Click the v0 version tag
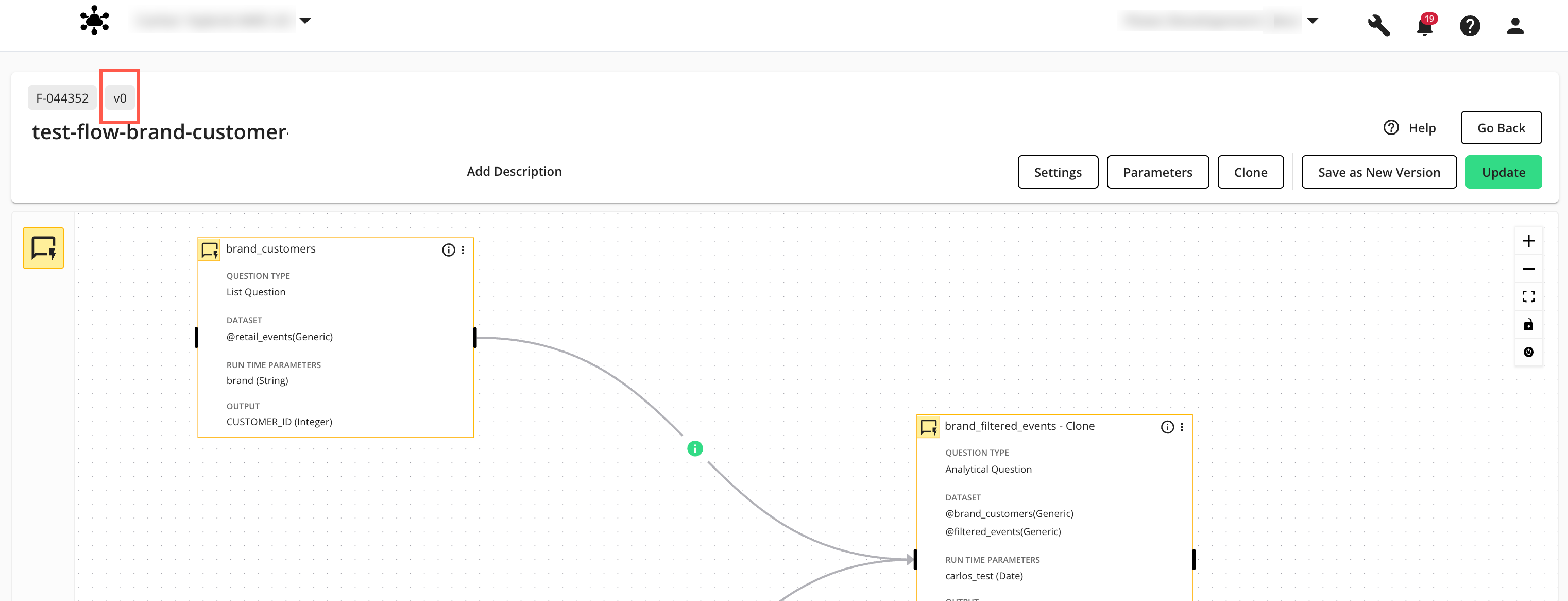 tap(120, 98)
